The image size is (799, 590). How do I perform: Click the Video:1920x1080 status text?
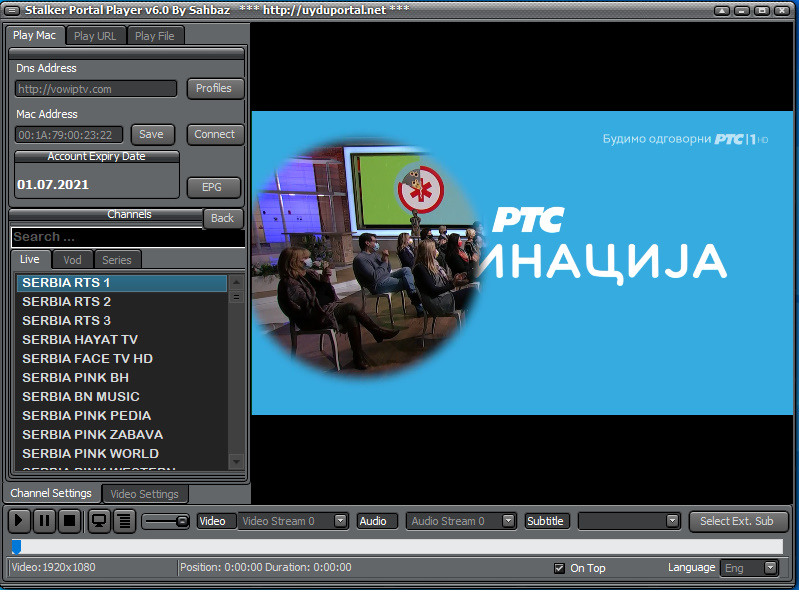coord(54,567)
